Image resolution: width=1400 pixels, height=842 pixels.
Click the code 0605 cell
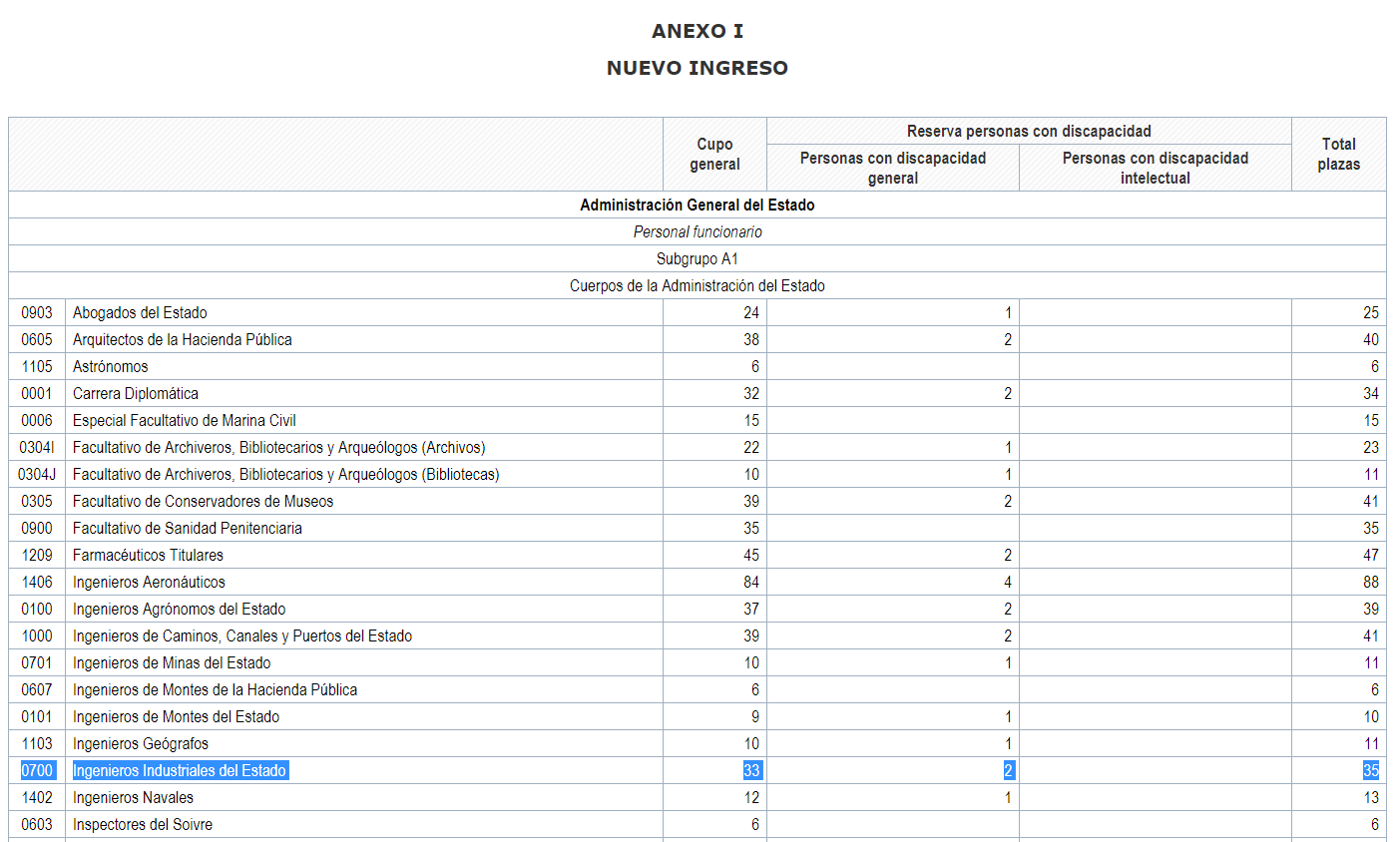[37, 340]
